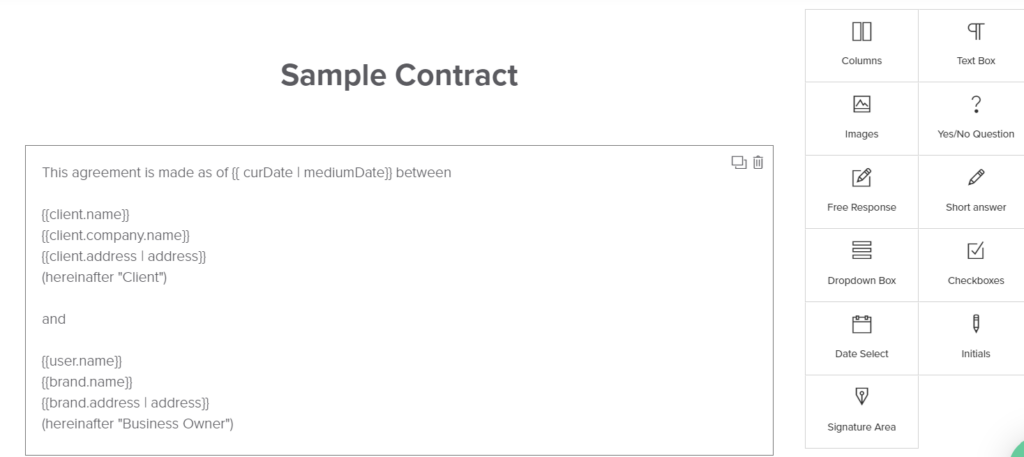Click the {{brand.address | address}} line
Image resolution: width=1024 pixels, height=457 pixels.
coord(125,403)
